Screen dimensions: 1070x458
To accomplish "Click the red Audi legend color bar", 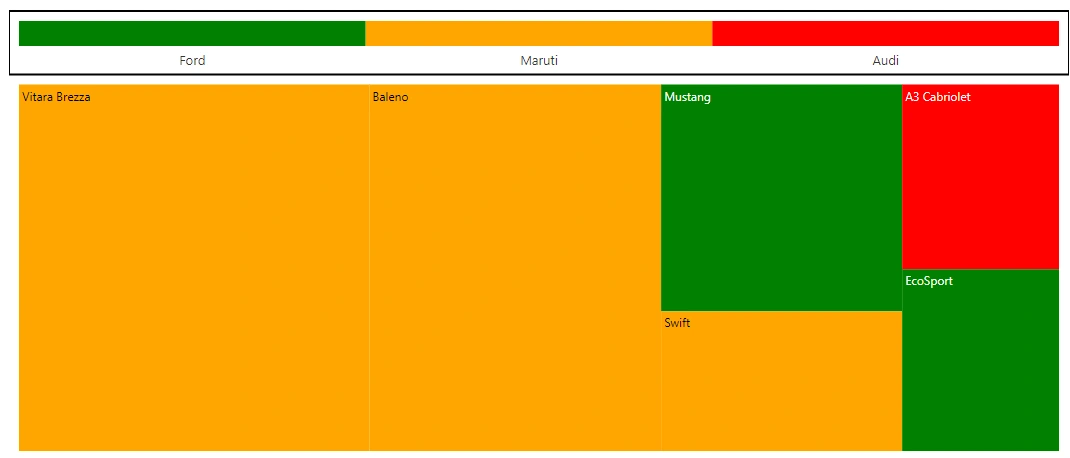I will (885, 33).
